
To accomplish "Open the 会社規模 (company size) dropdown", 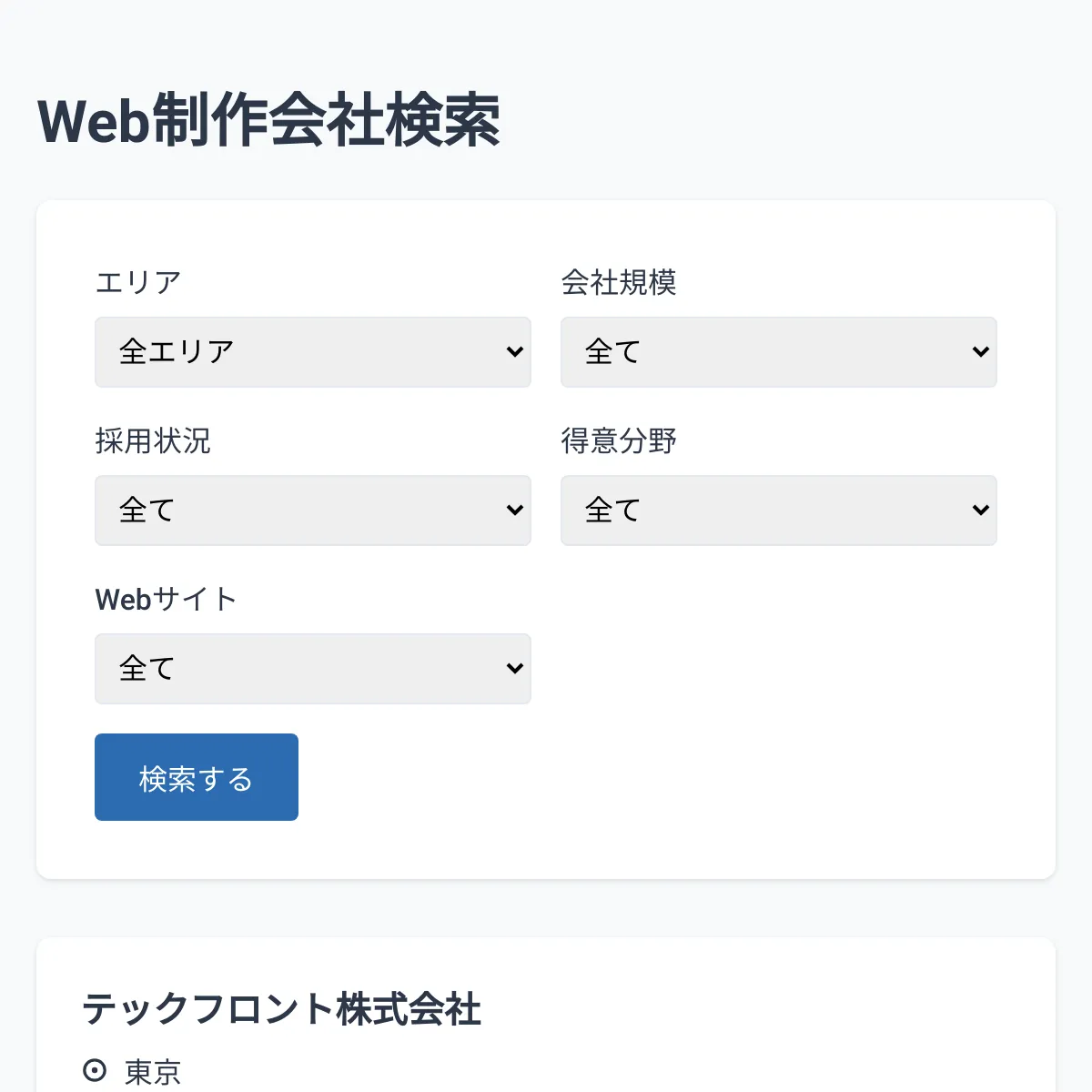I will click(779, 352).
